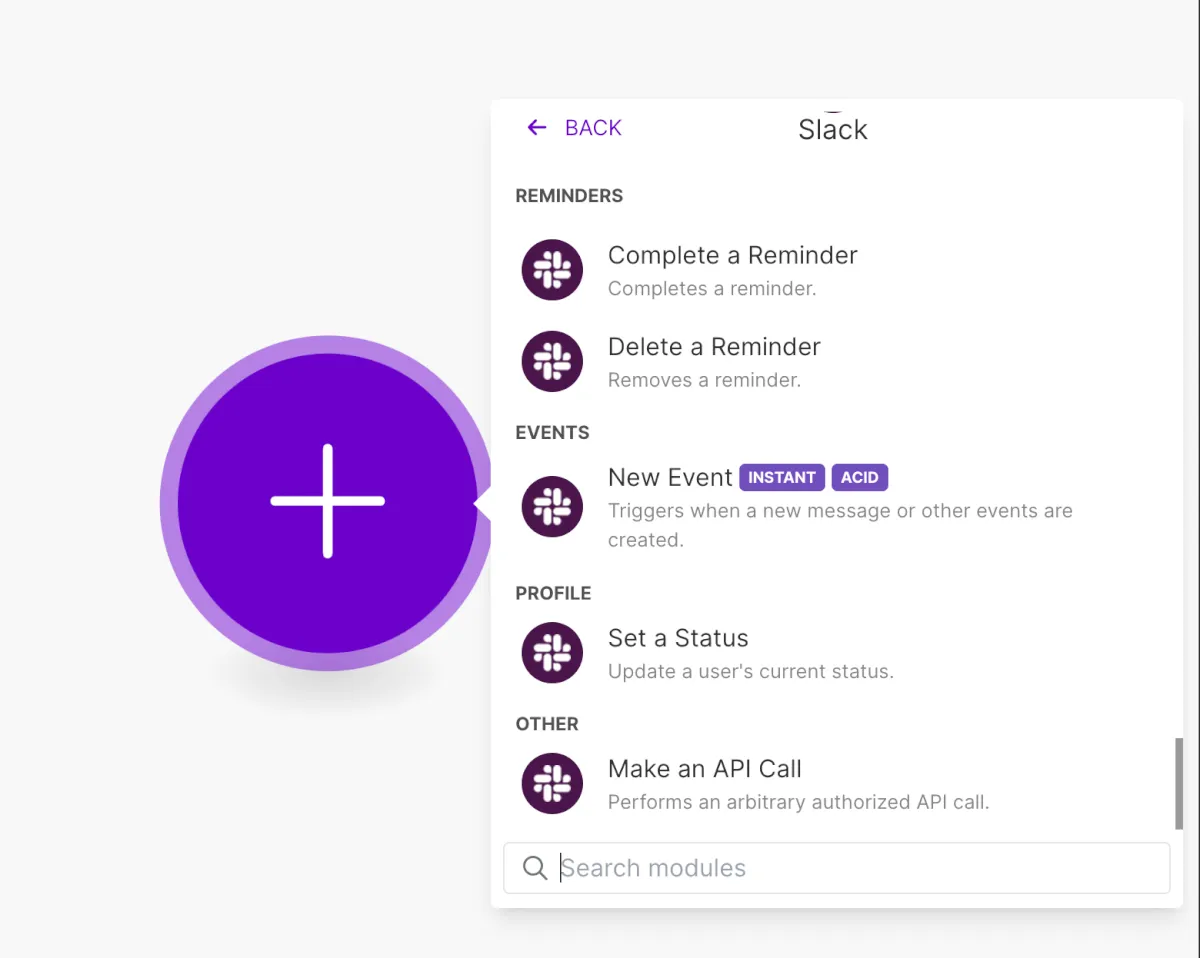The width and height of the screenshot is (1200, 958).
Task: Click the Slack icon beside Set a Status
Action: click(x=552, y=653)
